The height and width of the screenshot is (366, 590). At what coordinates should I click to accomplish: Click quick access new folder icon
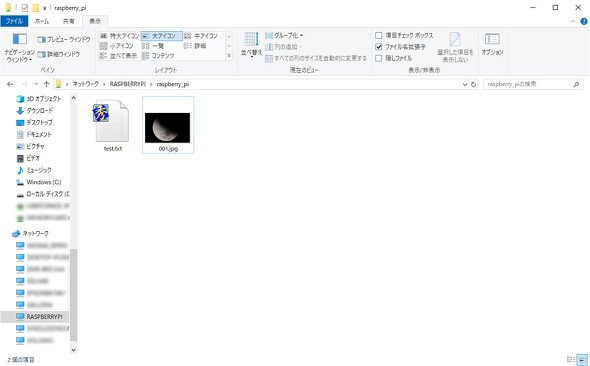tap(35, 8)
